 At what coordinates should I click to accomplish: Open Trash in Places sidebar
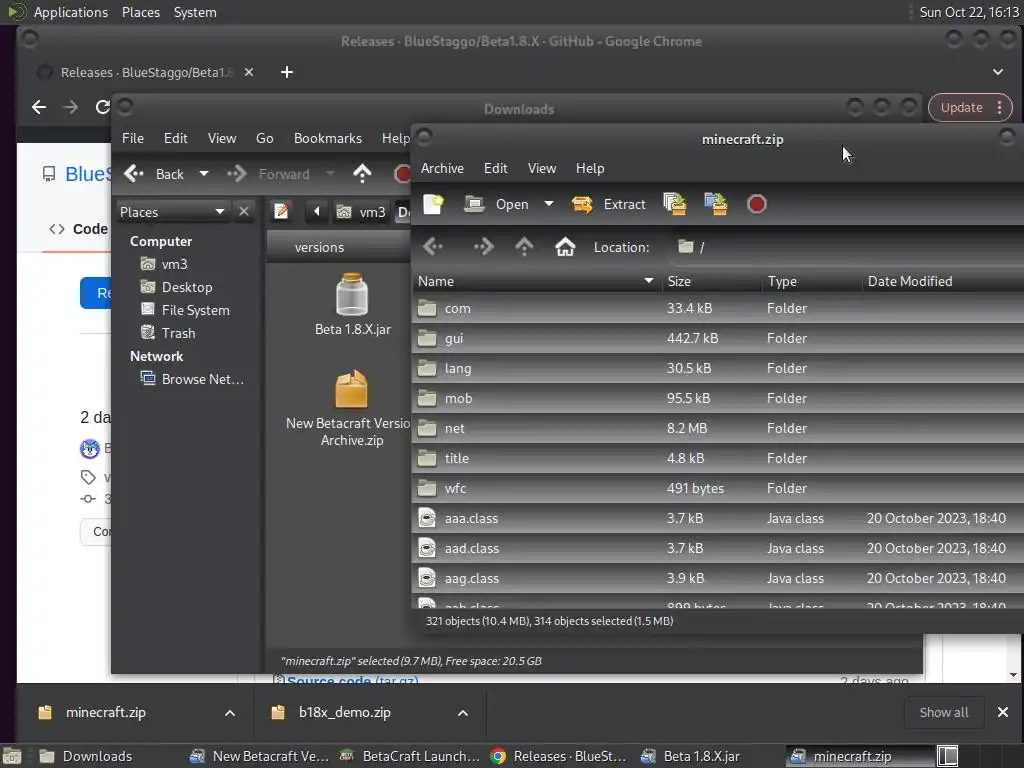click(x=168, y=333)
